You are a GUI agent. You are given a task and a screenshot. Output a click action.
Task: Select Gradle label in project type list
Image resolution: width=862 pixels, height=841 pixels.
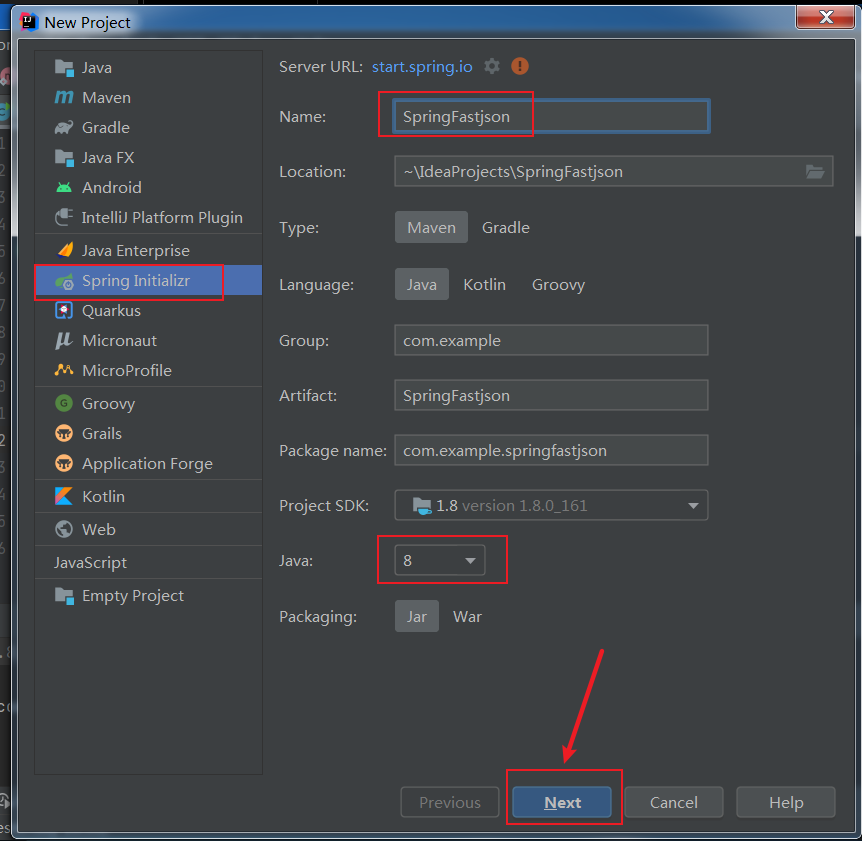pyautogui.click(x=106, y=128)
